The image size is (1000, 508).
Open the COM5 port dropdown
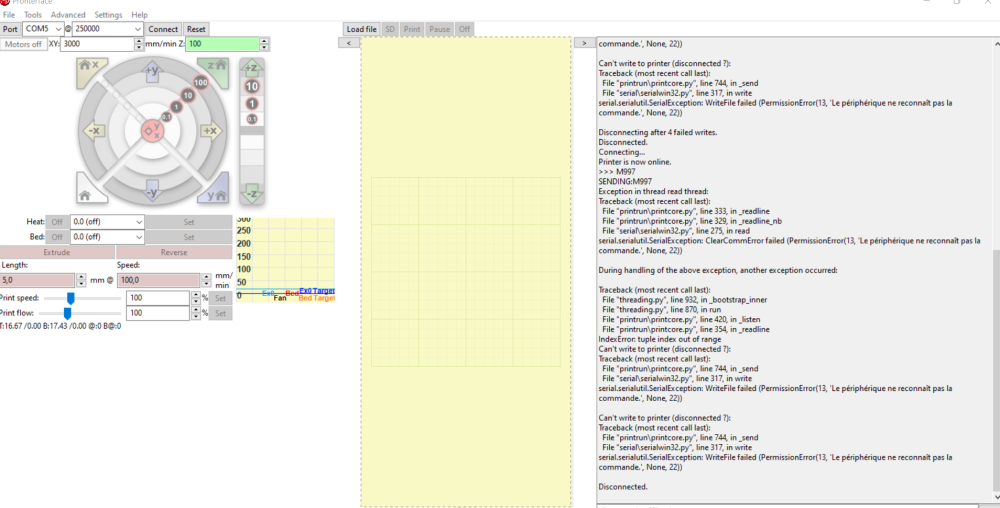click(x=43, y=29)
